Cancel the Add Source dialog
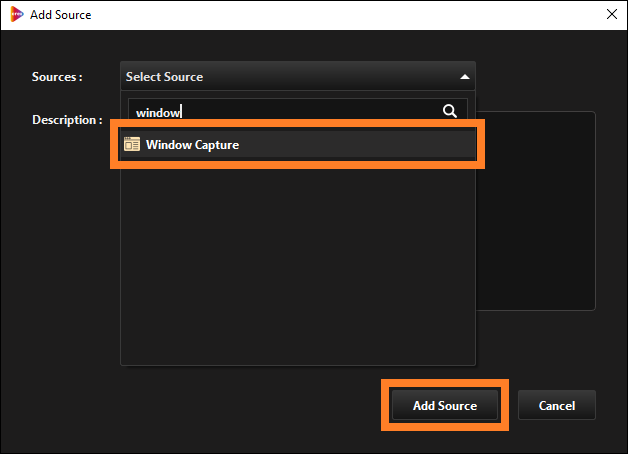Image resolution: width=628 pixels, height=454 pixels. (x=557, y=405)
